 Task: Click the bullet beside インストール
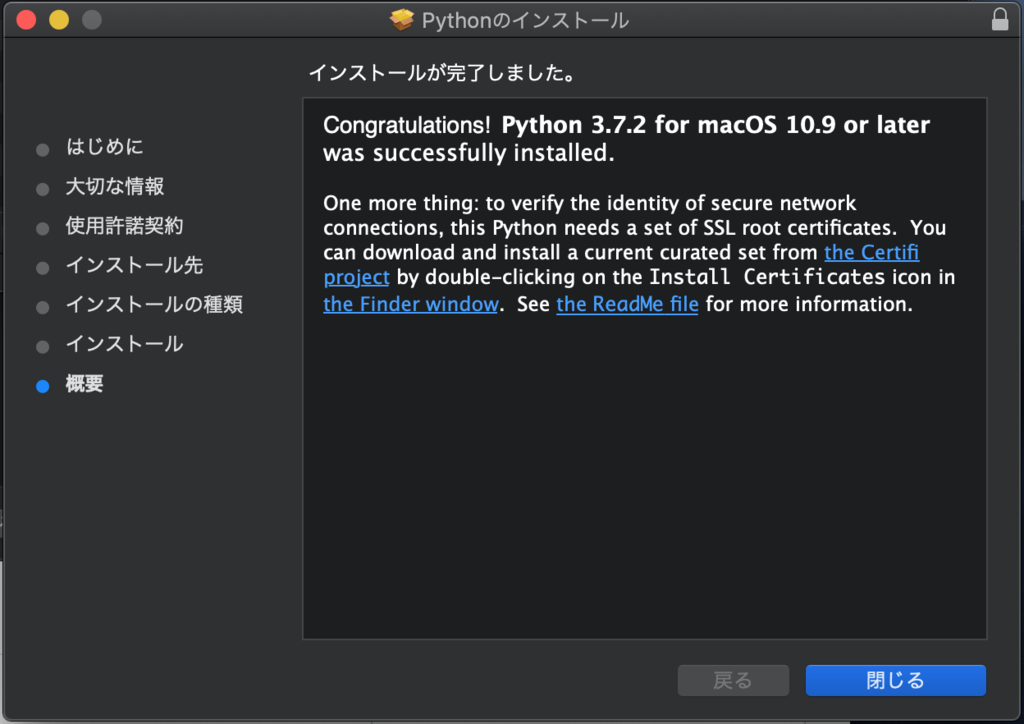41,345
